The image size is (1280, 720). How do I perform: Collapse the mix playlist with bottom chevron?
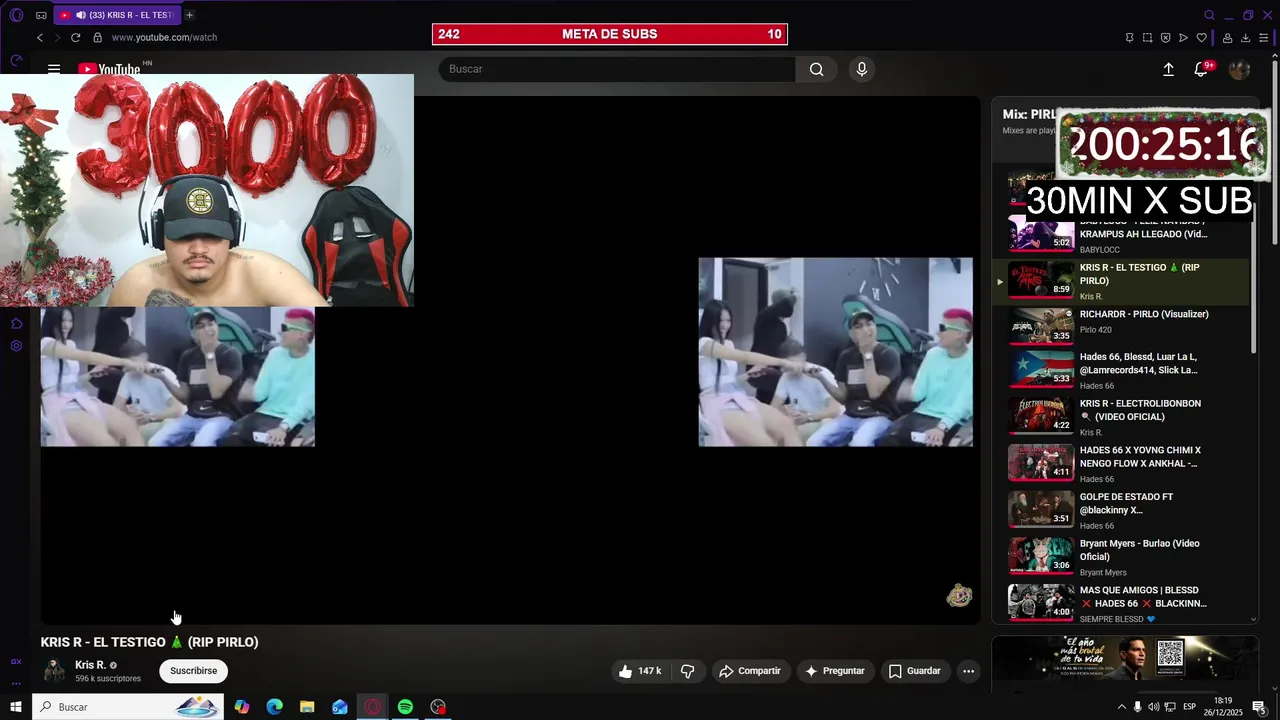pos(1254,619)
